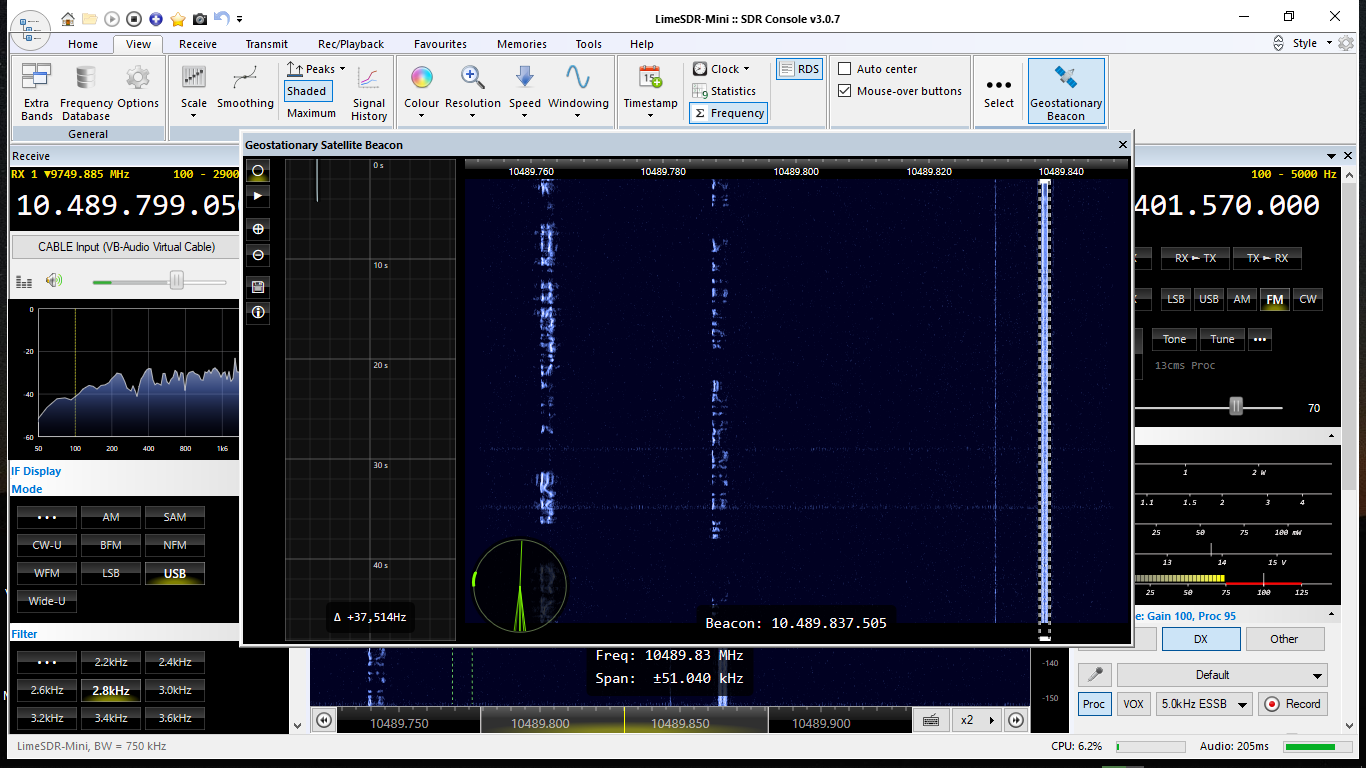Click the Stop icon in quick access toolbar

click(x=134, y=19)
